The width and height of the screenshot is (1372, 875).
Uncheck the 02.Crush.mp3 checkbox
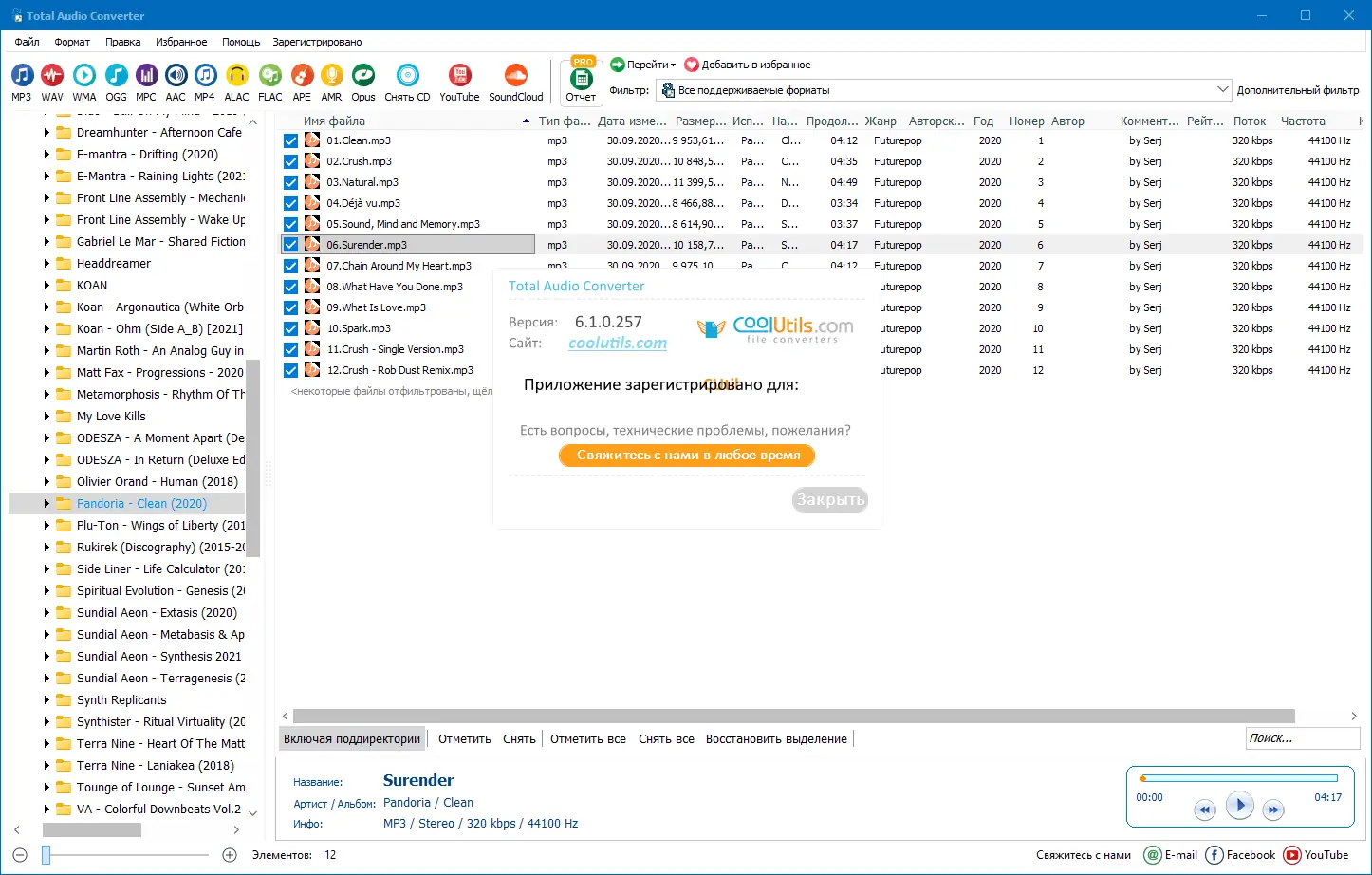pyautogui.click(x=290, y=161)
